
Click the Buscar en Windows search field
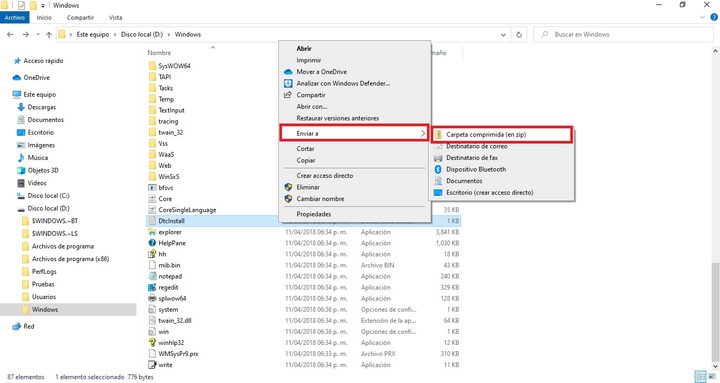[623, 34]
